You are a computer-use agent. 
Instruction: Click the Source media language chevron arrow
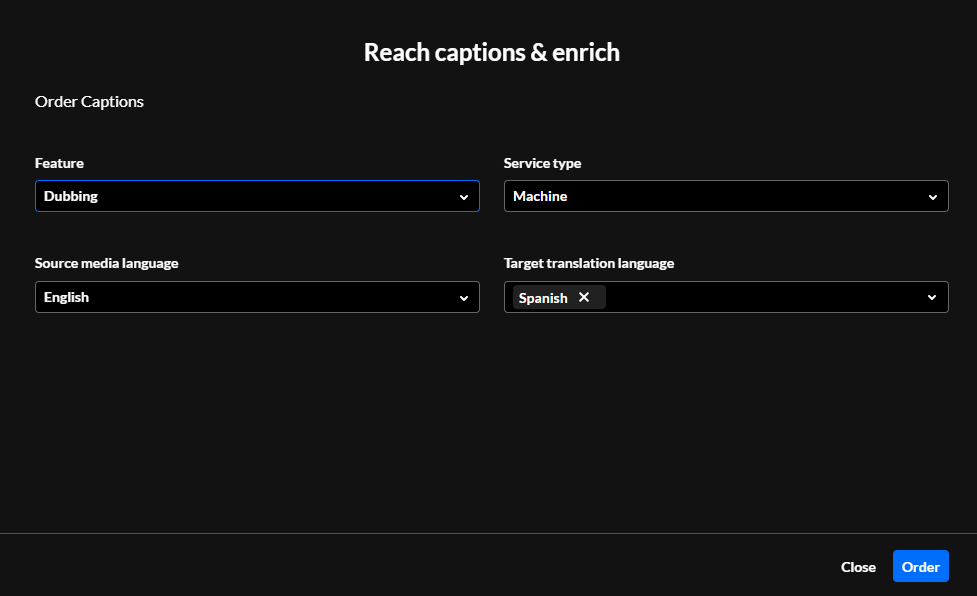tap(463, 298)
